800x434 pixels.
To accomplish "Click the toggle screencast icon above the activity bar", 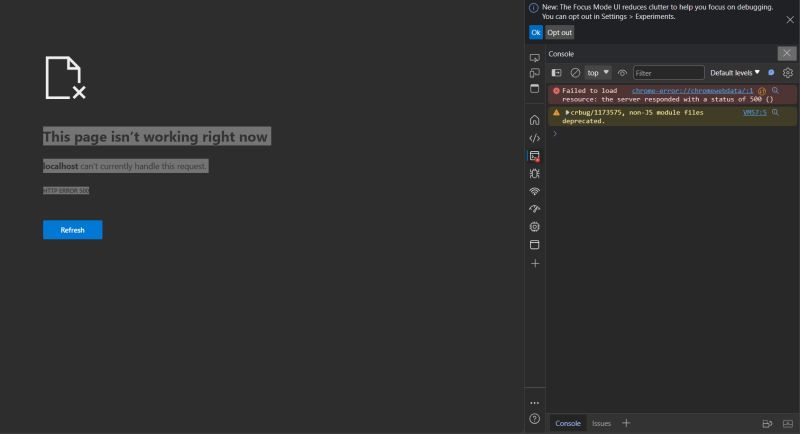I will point(534,89).
